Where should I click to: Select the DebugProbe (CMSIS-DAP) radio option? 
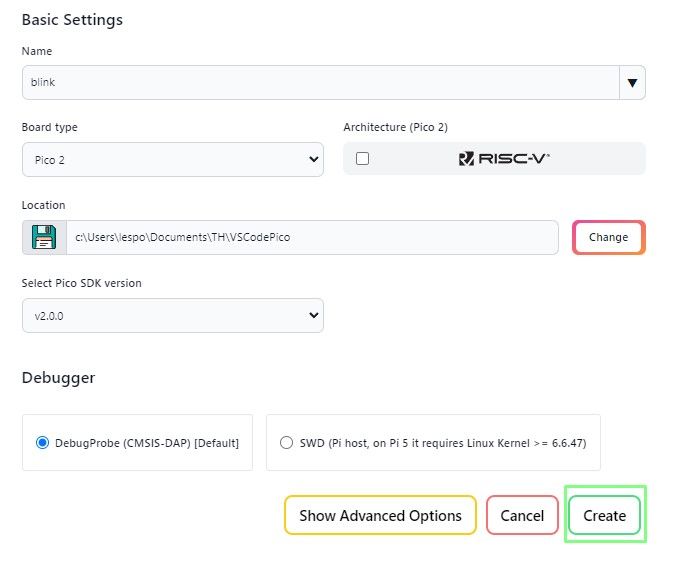coord(42,442)
